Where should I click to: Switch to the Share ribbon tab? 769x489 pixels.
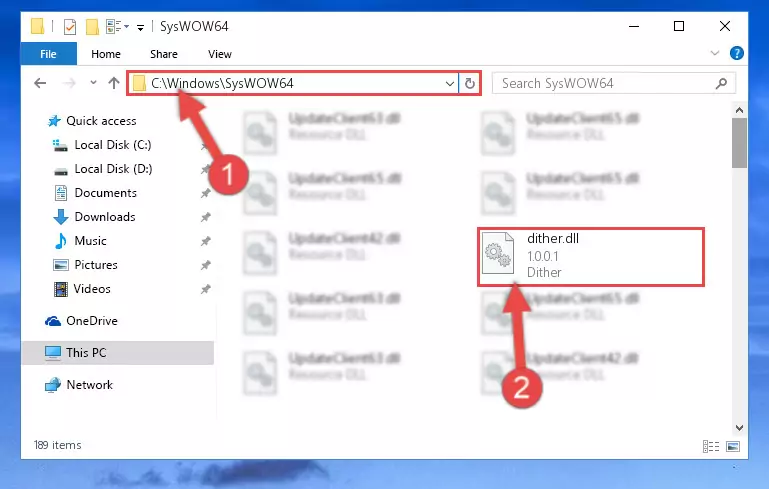click(x=164, y=54)
